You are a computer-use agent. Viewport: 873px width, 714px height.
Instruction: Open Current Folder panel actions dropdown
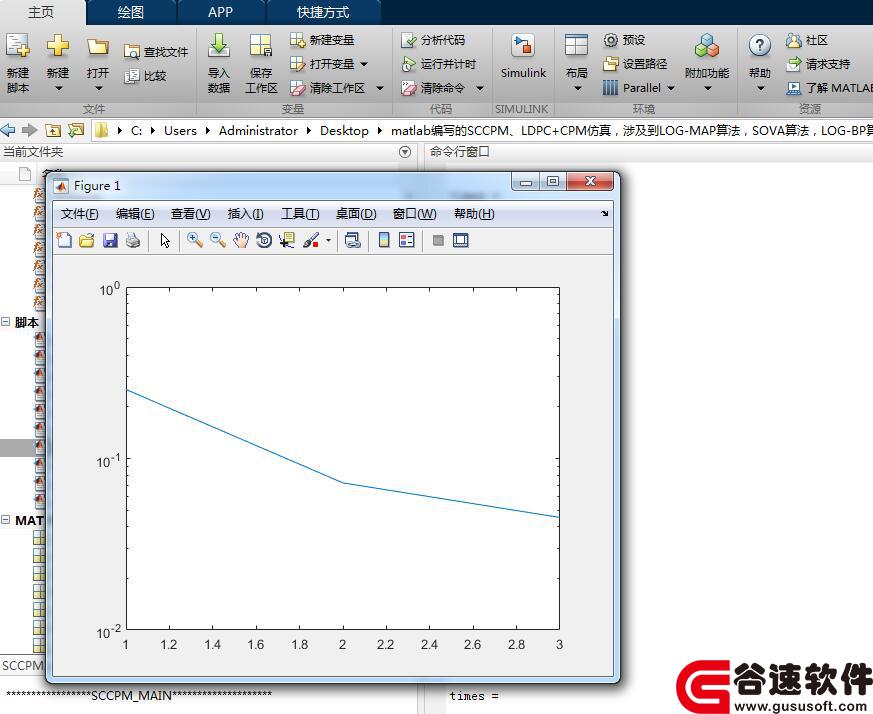coord(405,151)
